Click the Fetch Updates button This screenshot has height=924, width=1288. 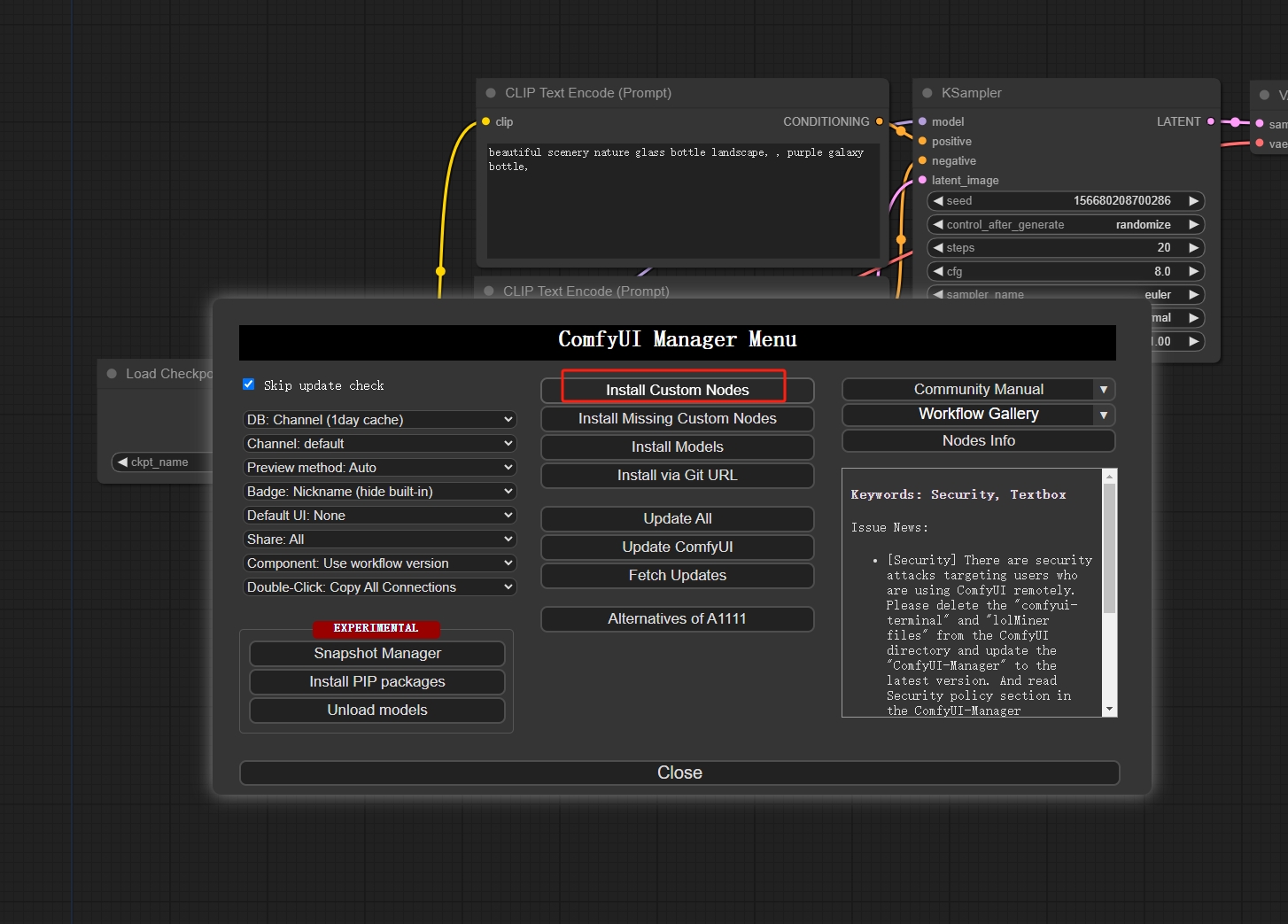pos(678,575)
